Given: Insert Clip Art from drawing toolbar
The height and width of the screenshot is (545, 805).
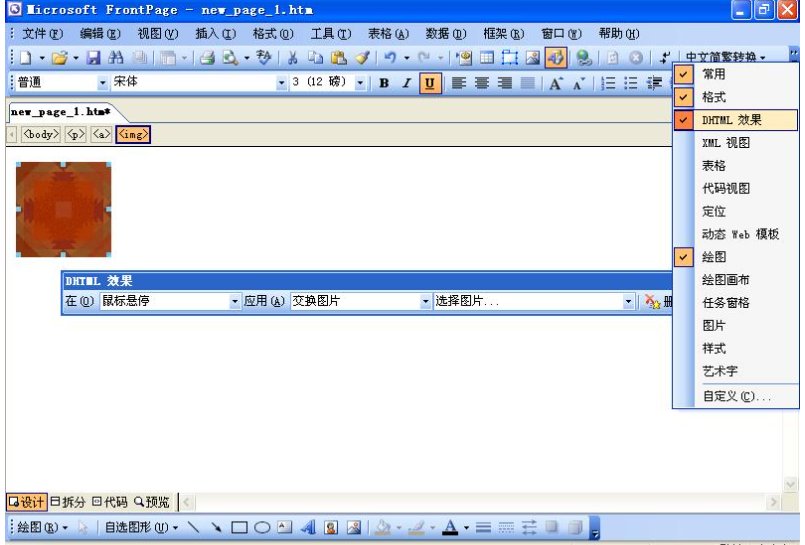Looking at the screenshot, I should pos(331,527).
